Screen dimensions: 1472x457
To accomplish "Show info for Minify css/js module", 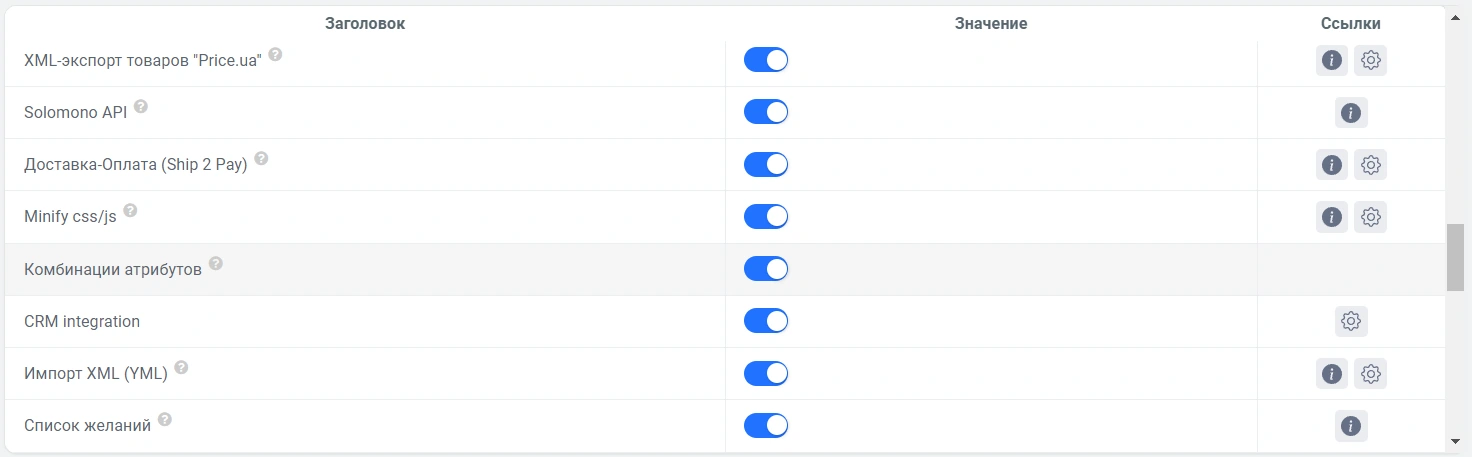I will pyautogui.click(x=1331, y=217).
